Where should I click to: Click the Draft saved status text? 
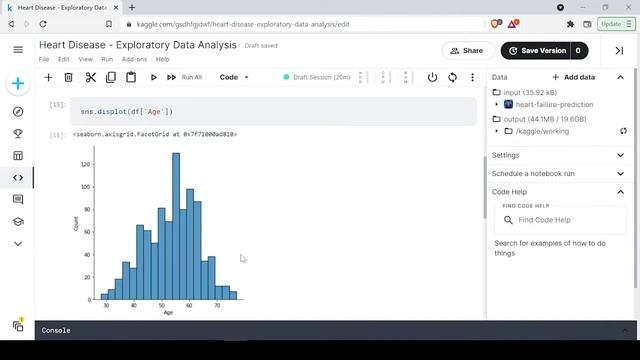[x=261, y=45]
